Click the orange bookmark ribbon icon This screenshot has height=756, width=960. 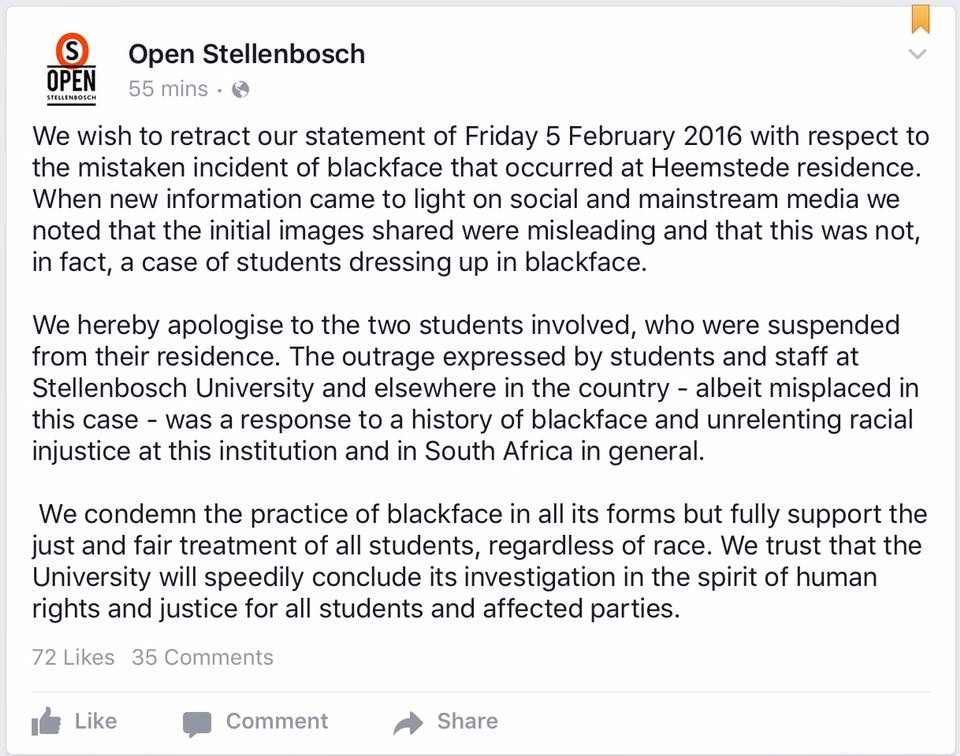pos(919,19)
